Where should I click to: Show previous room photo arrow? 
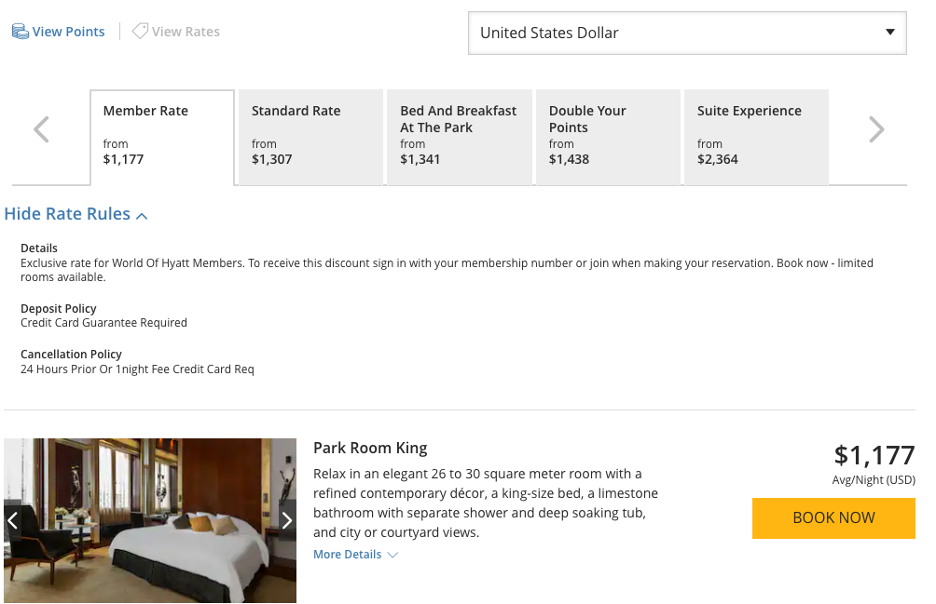(x=13, y=520)
